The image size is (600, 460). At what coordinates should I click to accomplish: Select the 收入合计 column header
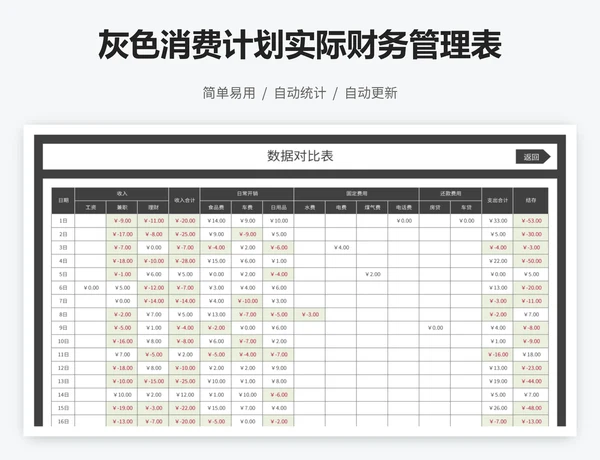[x=184, y=201]
